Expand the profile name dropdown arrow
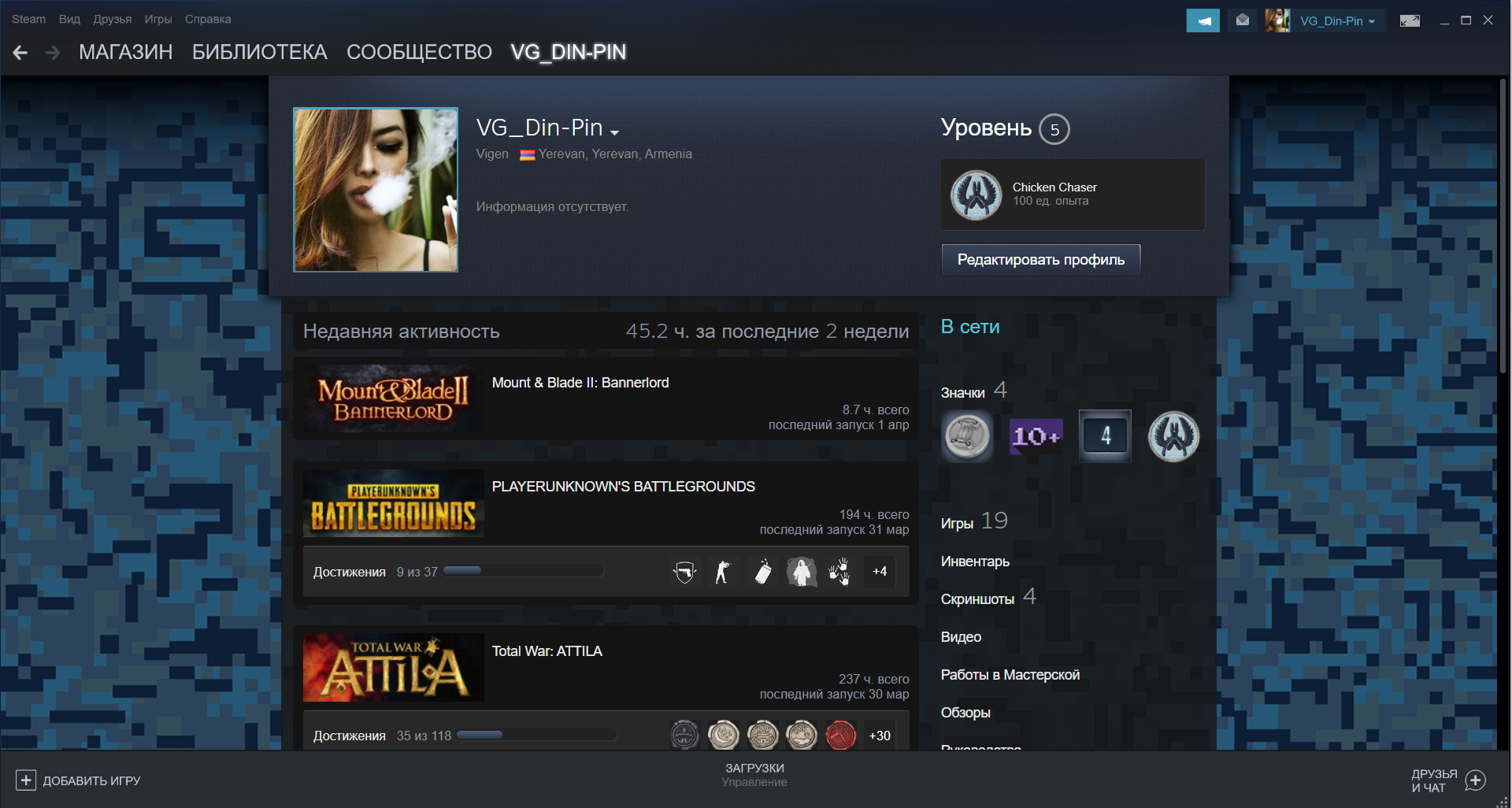Screen dimensions: 1512x808 (615, 132)
